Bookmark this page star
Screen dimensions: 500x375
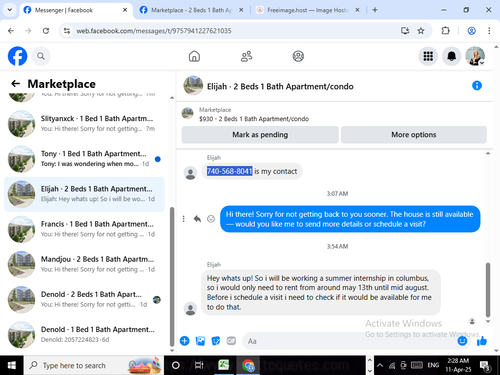[x=421, y=31]
